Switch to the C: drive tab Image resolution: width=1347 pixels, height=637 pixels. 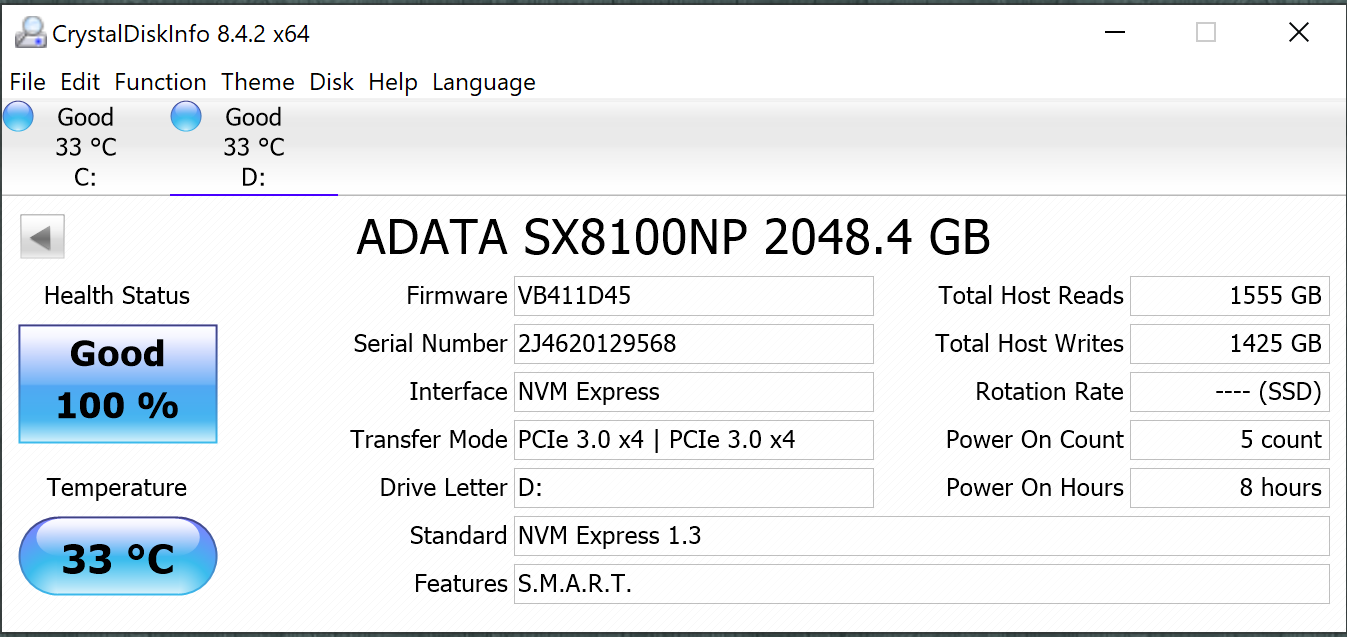pos(85,147)
